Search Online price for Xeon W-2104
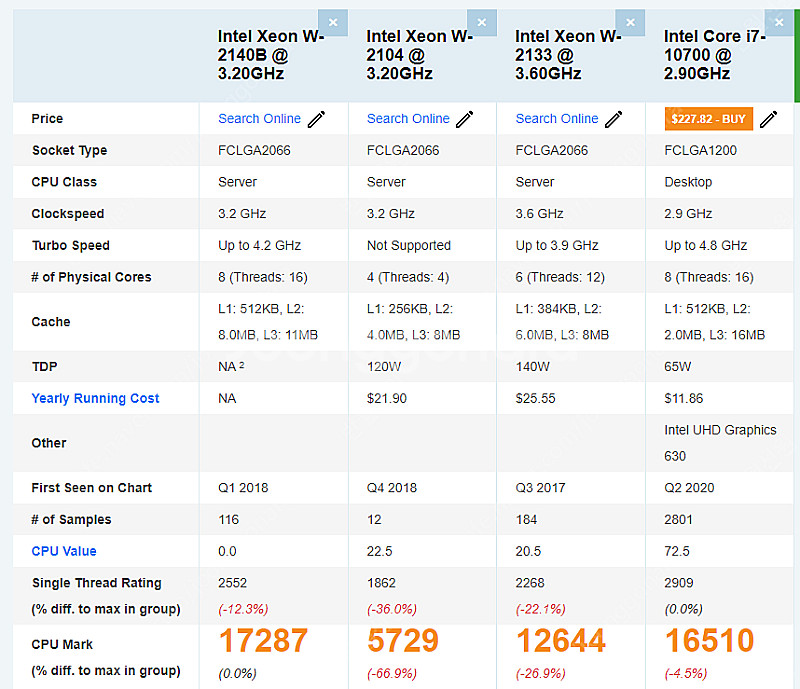The height and width of the screenshot is (689, 800). point(408,118)
